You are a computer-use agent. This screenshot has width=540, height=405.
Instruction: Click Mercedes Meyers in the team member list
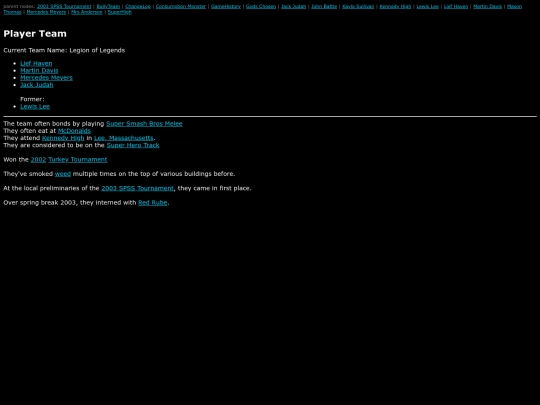pyautogui.click(x=46, y=78)
